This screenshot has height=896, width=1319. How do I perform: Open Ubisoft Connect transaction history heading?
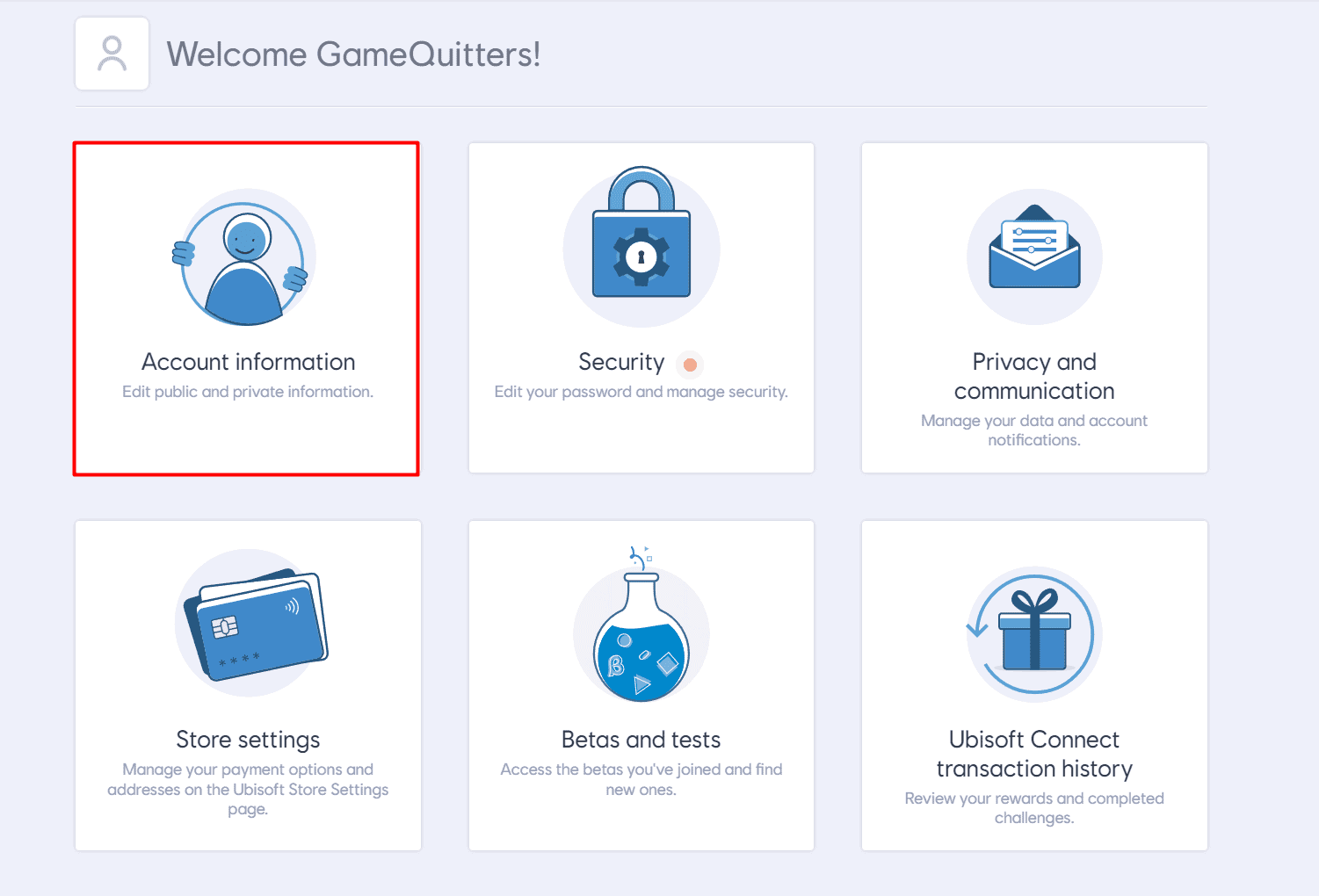[x=1034, y=754]
